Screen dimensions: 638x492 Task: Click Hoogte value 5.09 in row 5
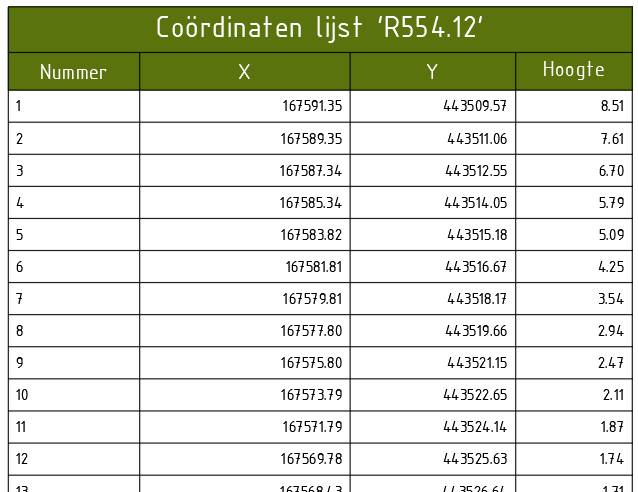coord(611,235)
